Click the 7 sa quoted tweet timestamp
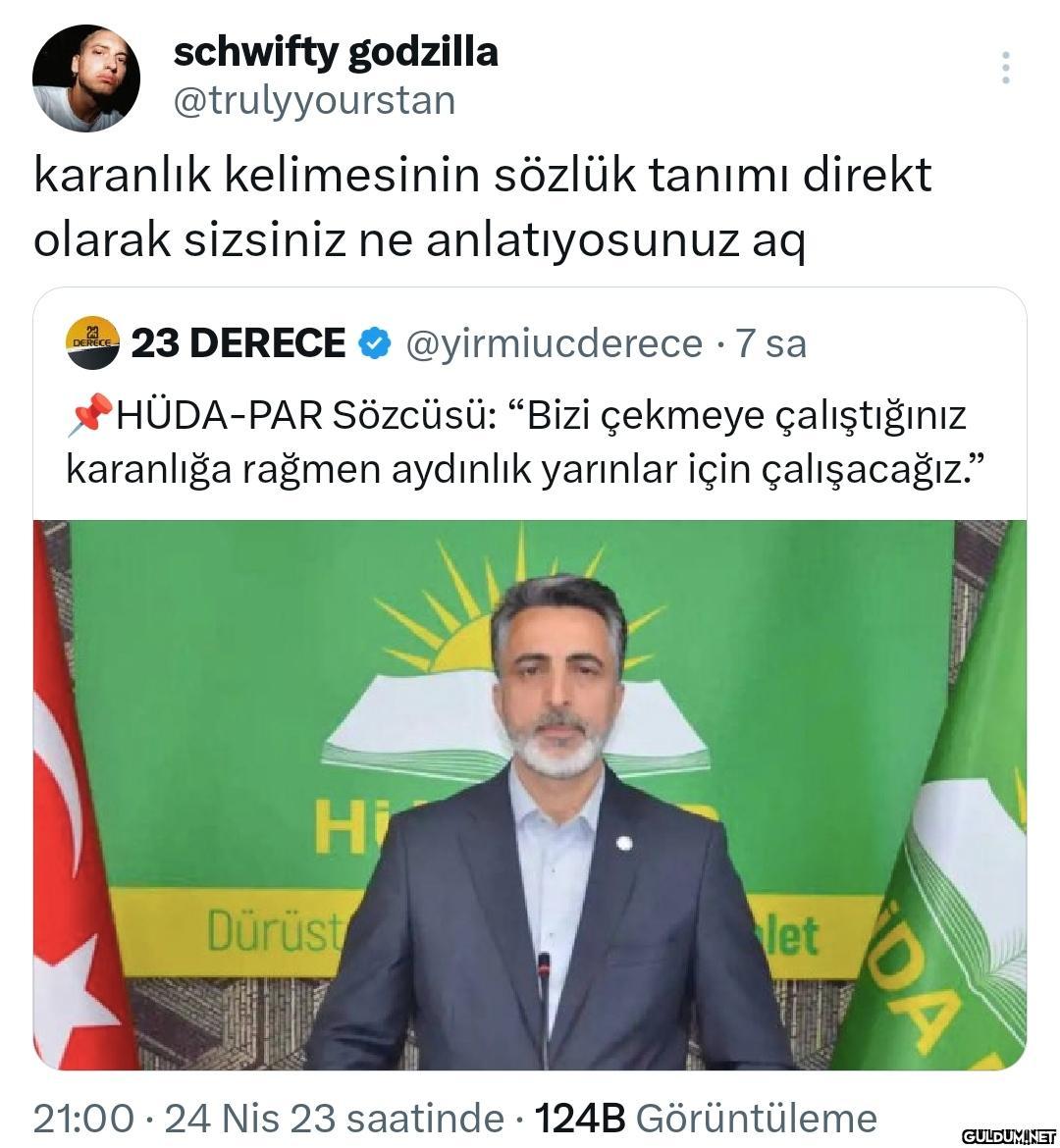This screenshot has height=1148, width=1060. 770,343
